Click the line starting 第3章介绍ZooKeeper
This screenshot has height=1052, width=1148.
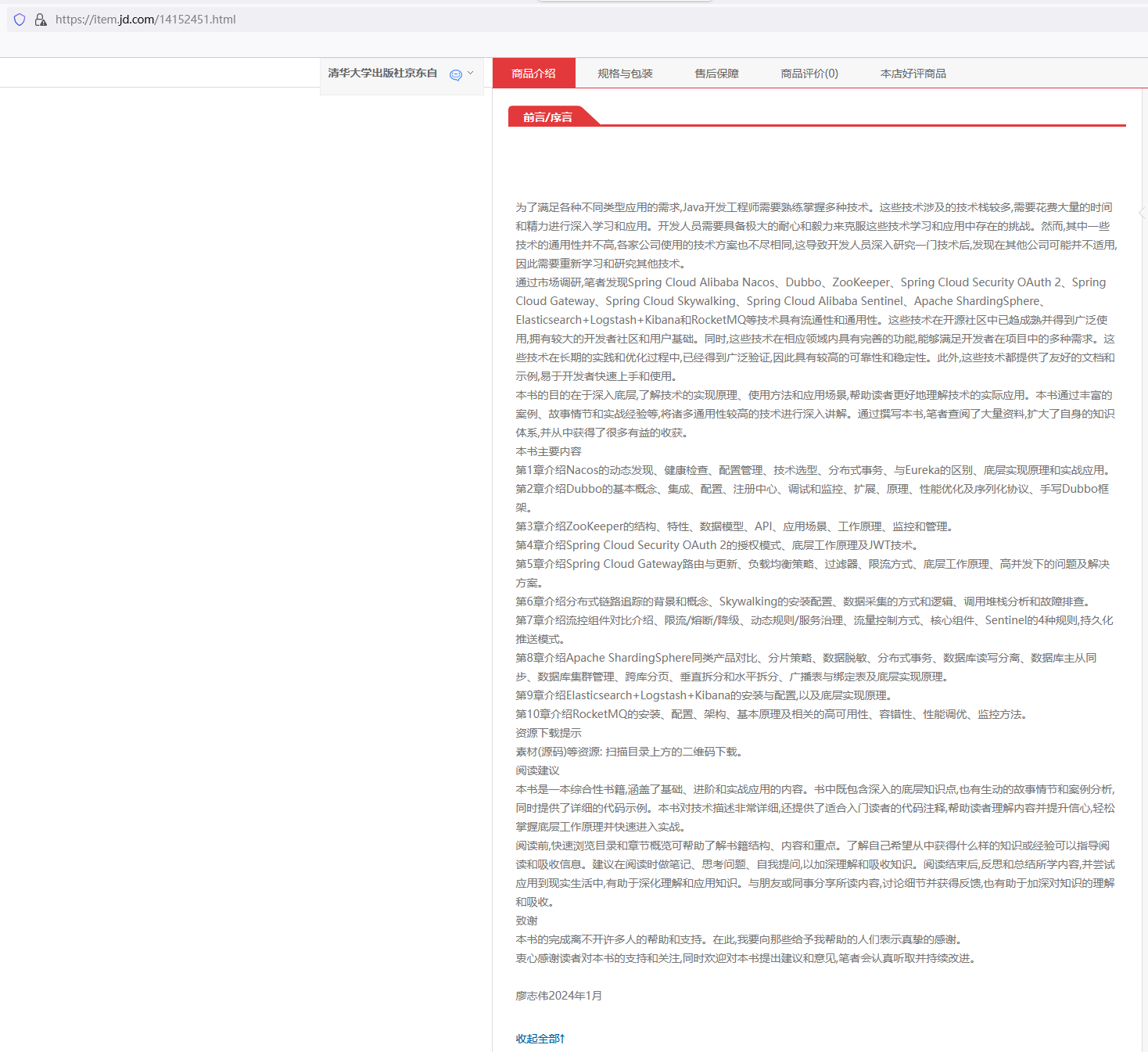(x=735, y=526)
